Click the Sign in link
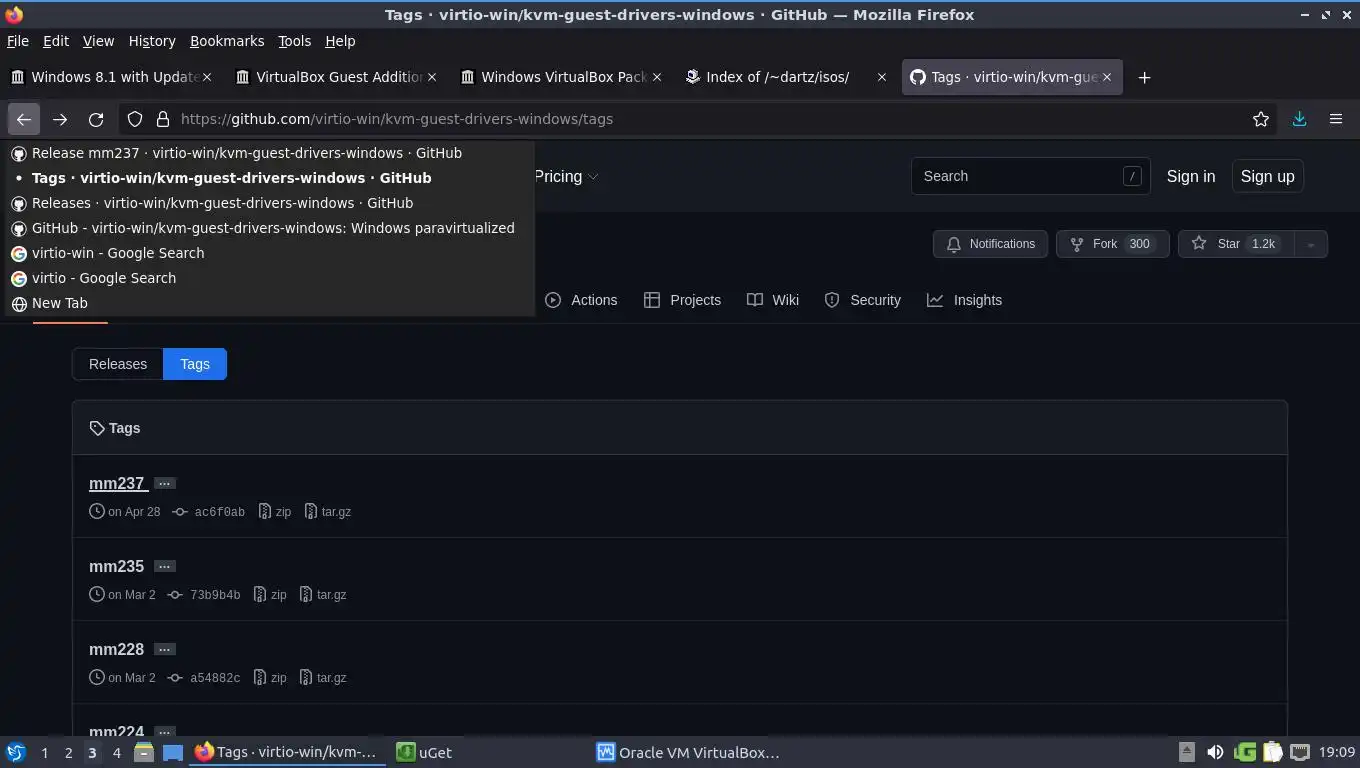The height and width of the screenshot is (768, 1360). click(x=1190, y=176)
